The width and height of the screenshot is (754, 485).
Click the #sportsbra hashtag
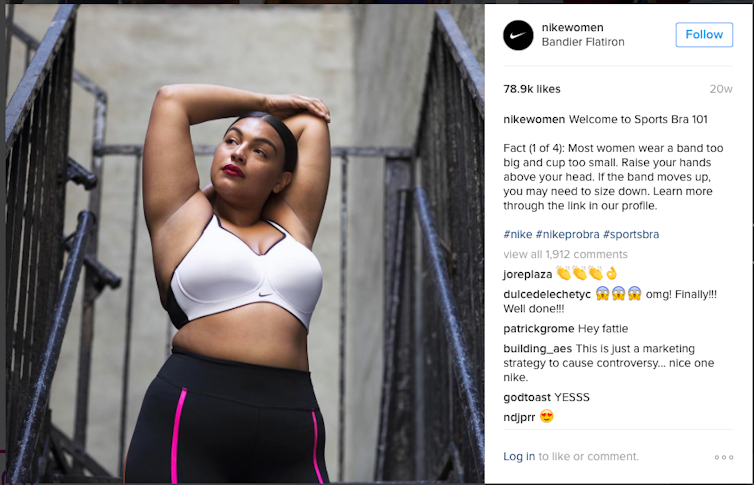click(x=631, y=234)
